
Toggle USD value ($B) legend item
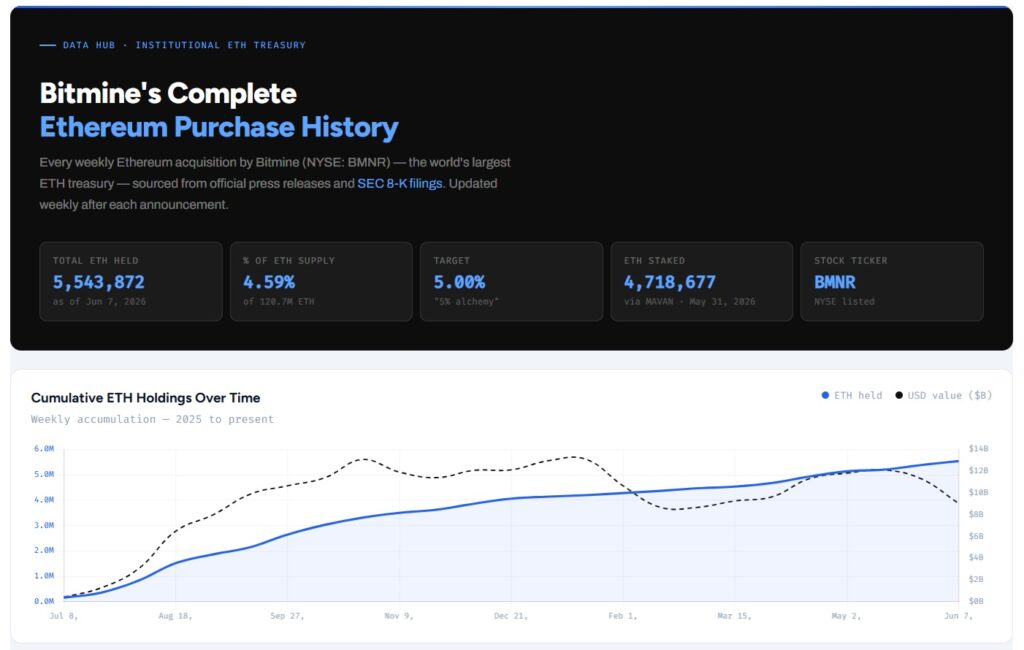click(944, 395)
